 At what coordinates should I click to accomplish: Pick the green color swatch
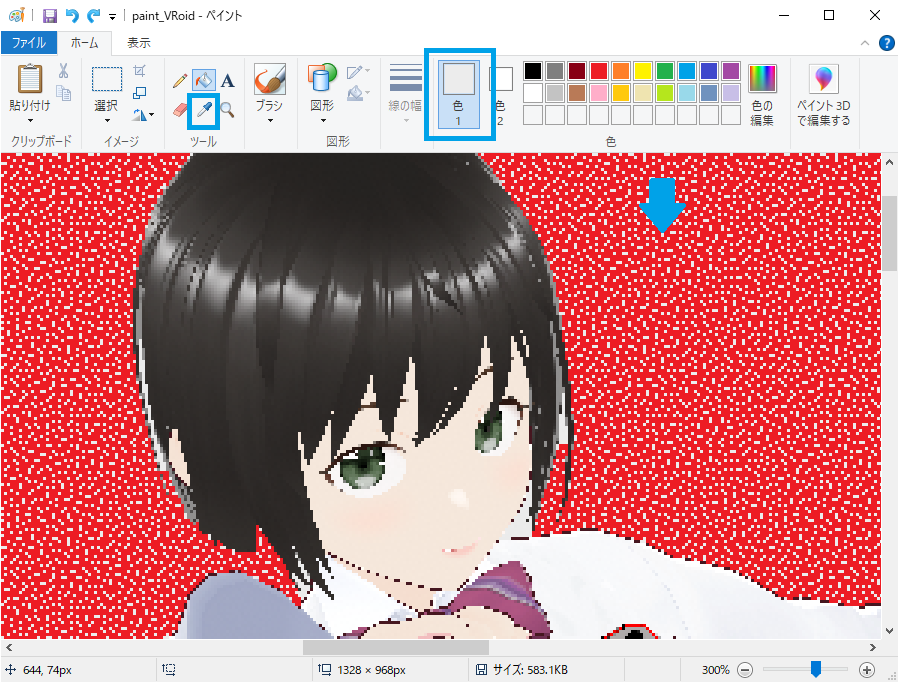(665, 71)
